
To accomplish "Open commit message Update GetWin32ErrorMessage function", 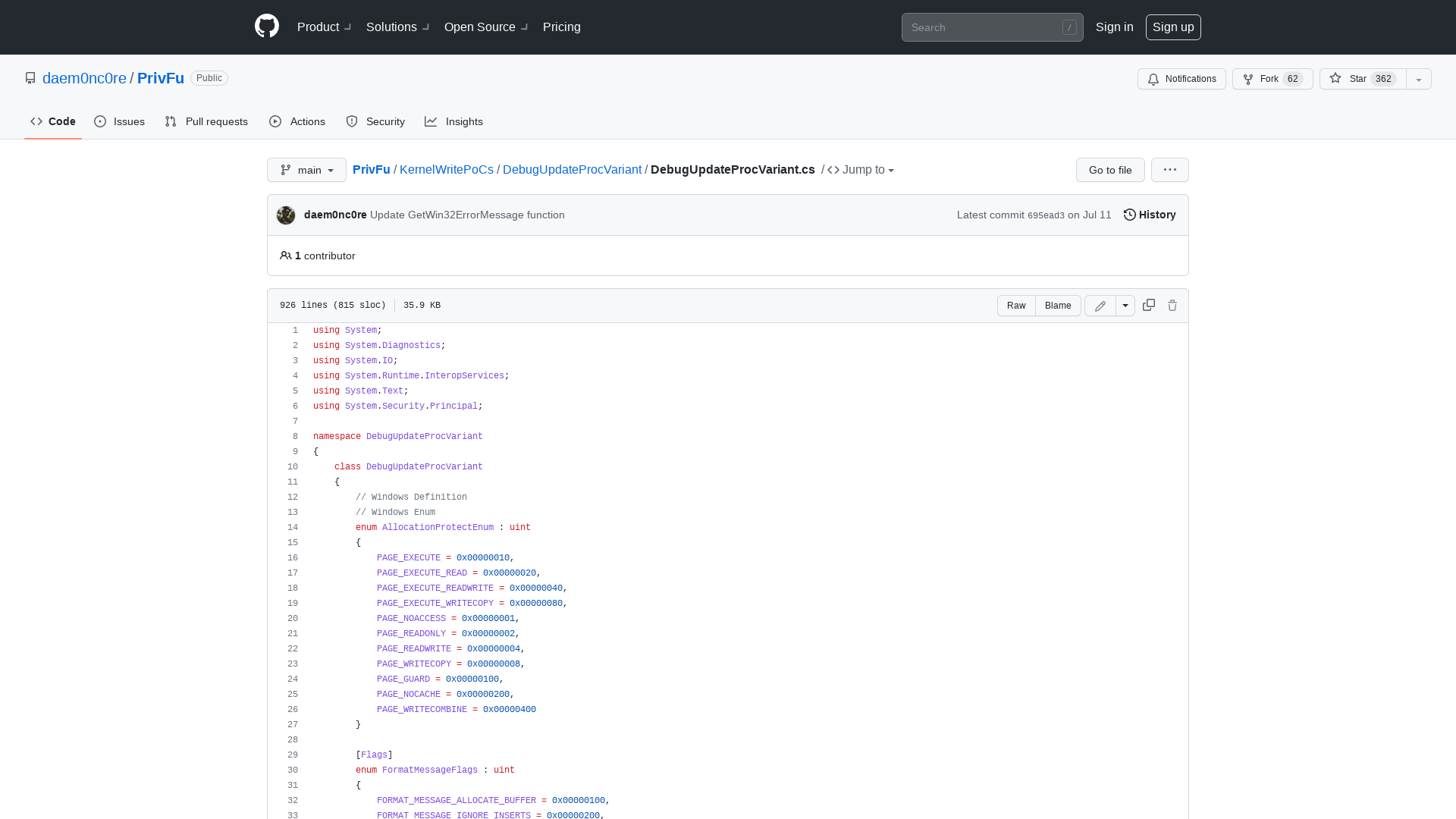I will [x=467, y=215].
